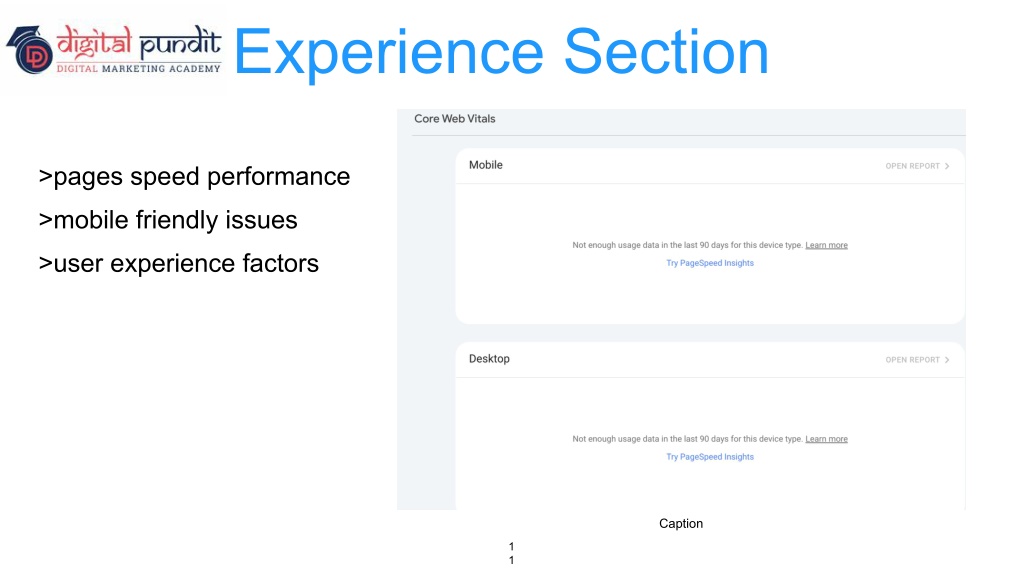This screenshot has width=1024, height=576.
Task: Click the Mobile not enough usage data message
Action: (x=687, y=245)
